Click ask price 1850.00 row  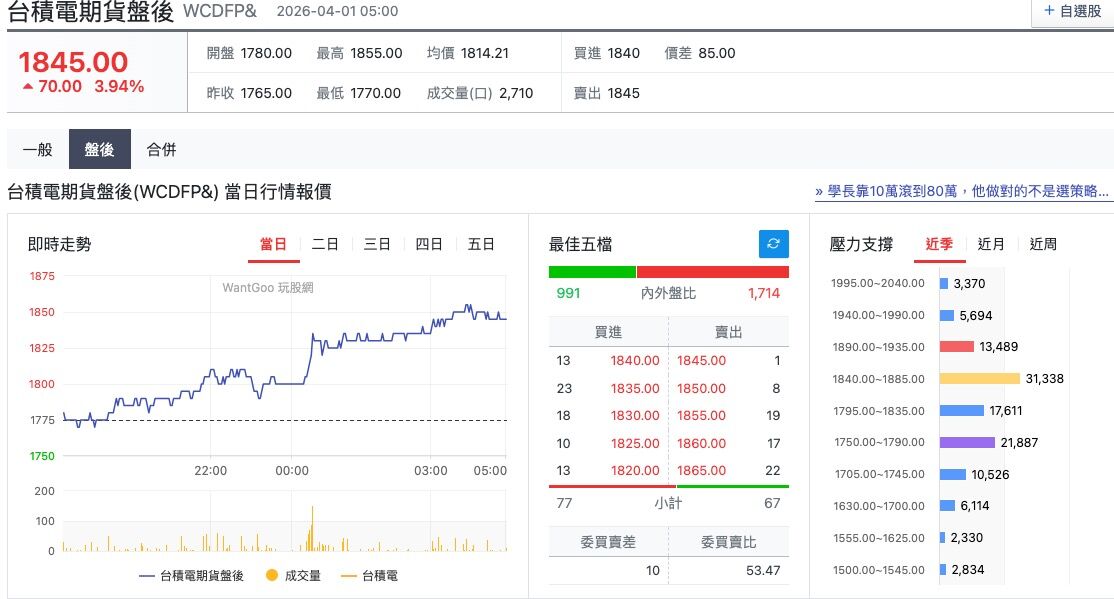click(701, 389)
